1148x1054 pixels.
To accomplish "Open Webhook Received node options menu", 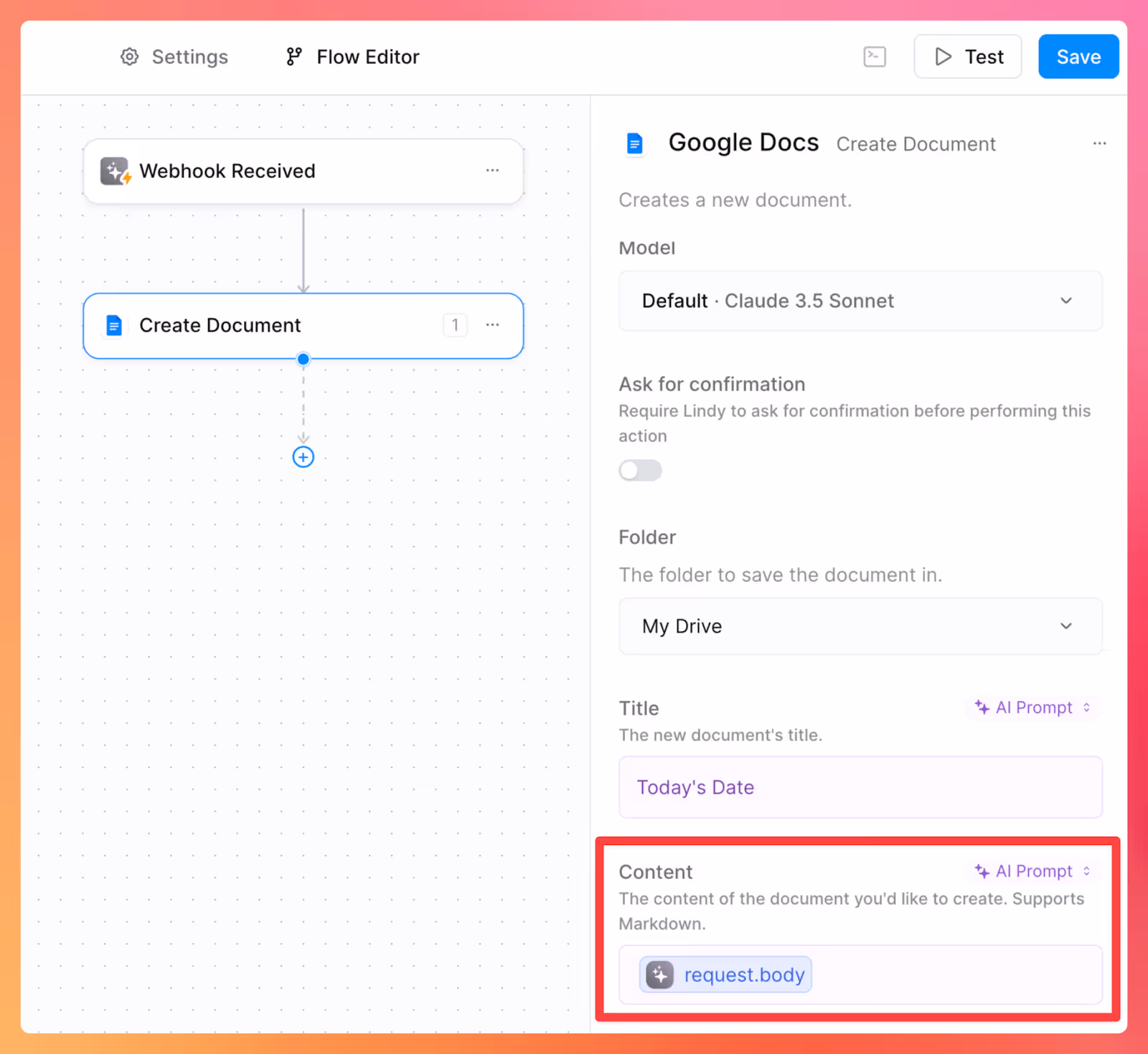I will (492, 171).
